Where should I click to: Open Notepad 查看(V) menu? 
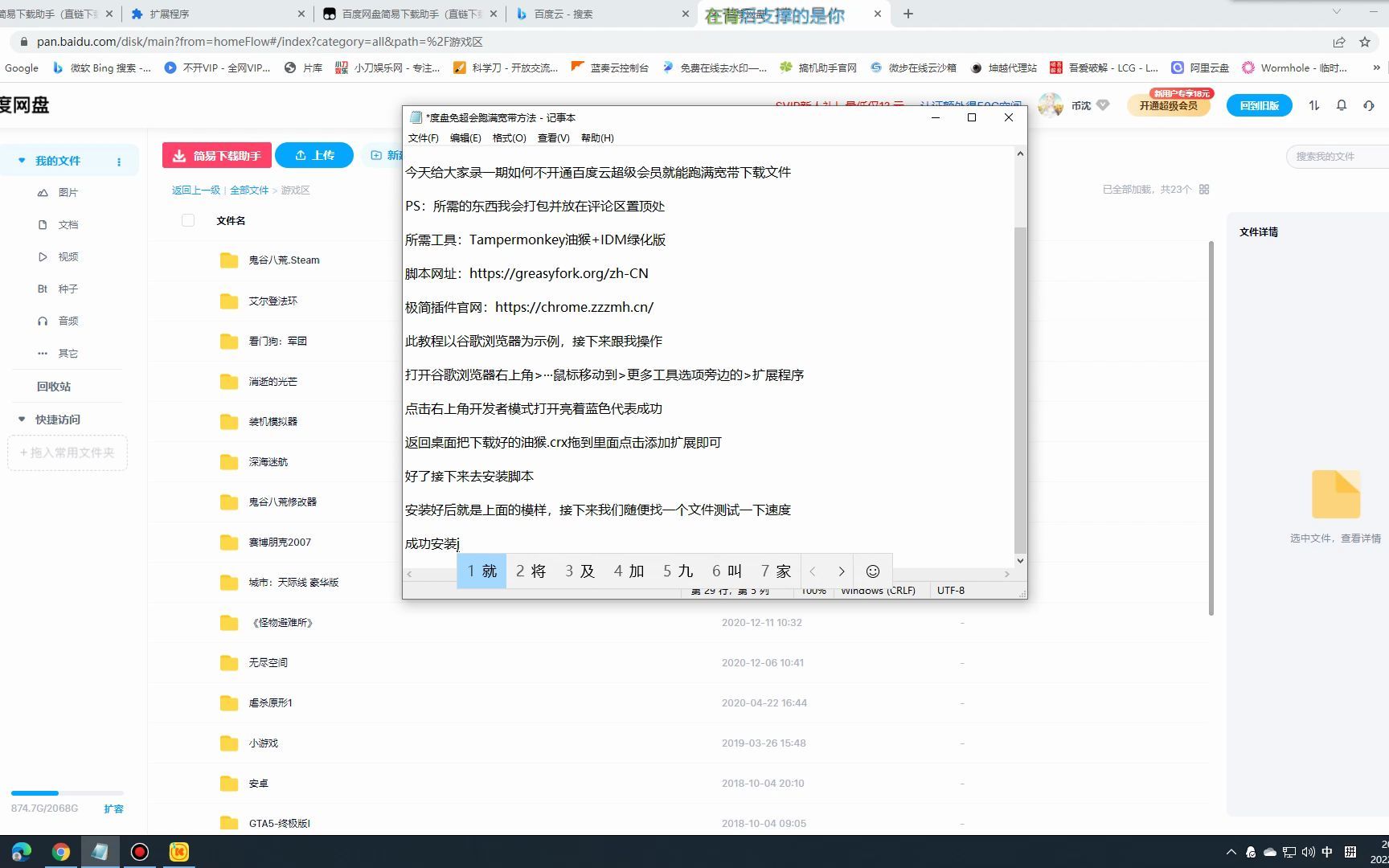(553, 138)
